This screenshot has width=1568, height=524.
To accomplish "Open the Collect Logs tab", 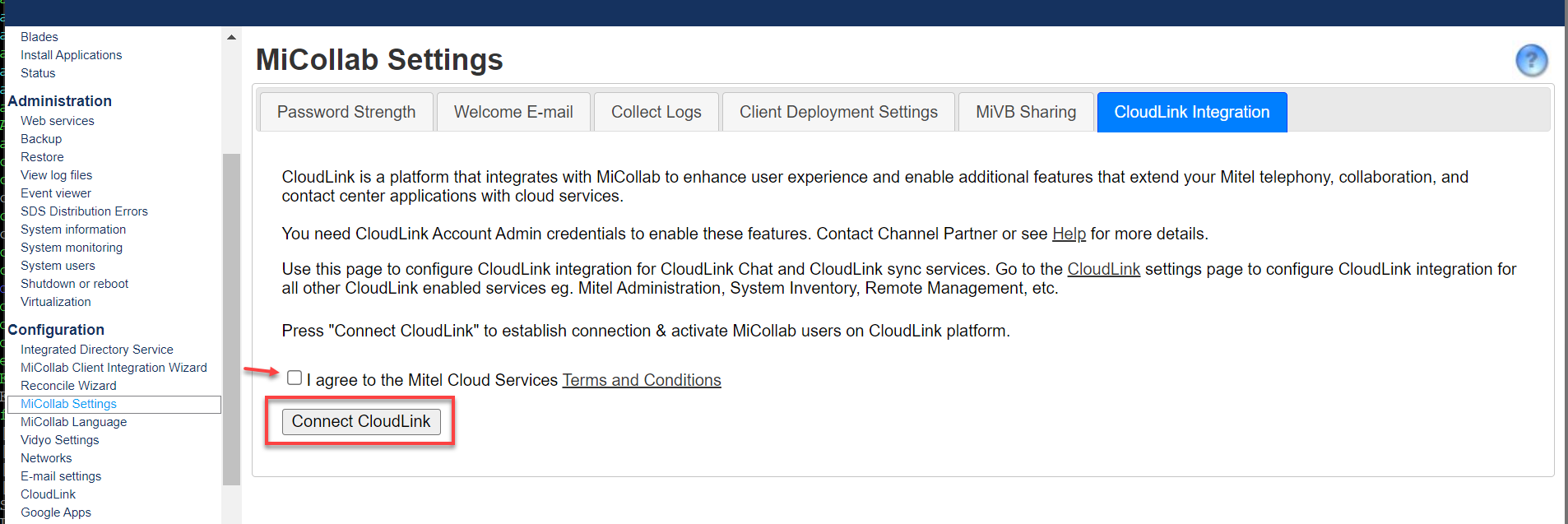I will click(655, 112).
